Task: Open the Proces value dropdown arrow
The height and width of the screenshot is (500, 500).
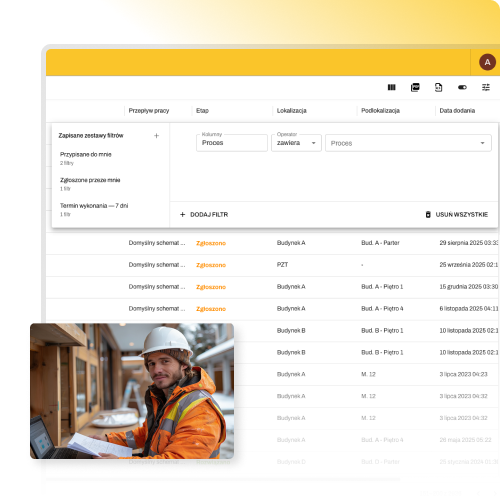Action: (482, 143)
